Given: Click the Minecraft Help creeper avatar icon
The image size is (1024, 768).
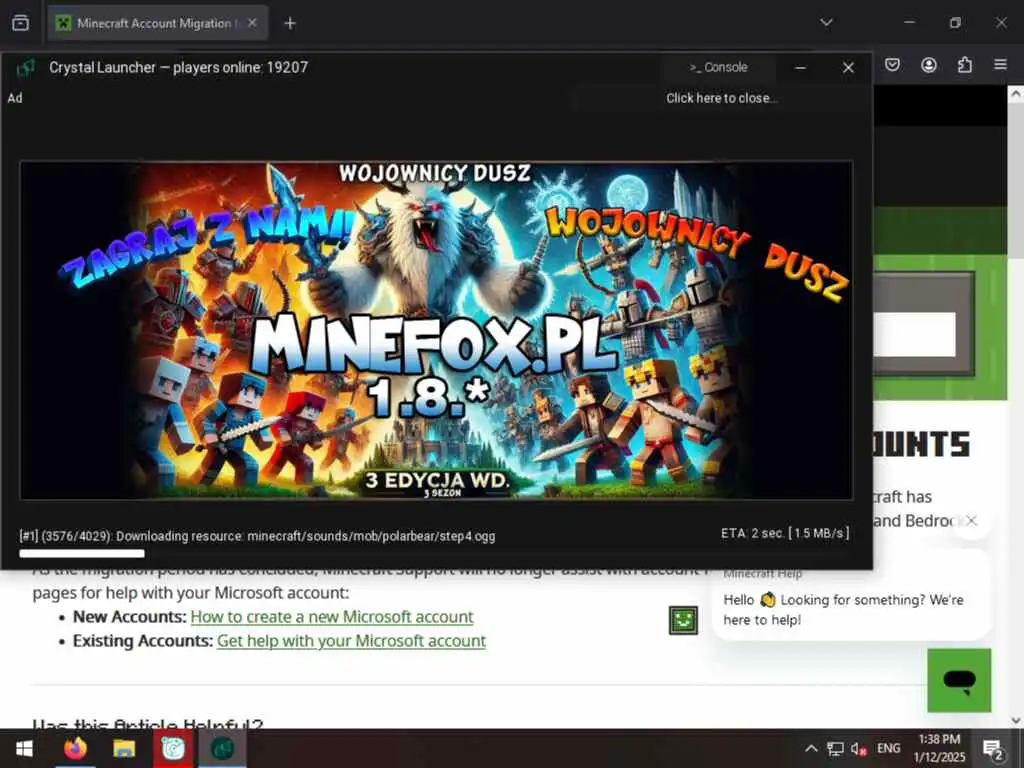Looking at the screenshot, I should tap(683, 620).
